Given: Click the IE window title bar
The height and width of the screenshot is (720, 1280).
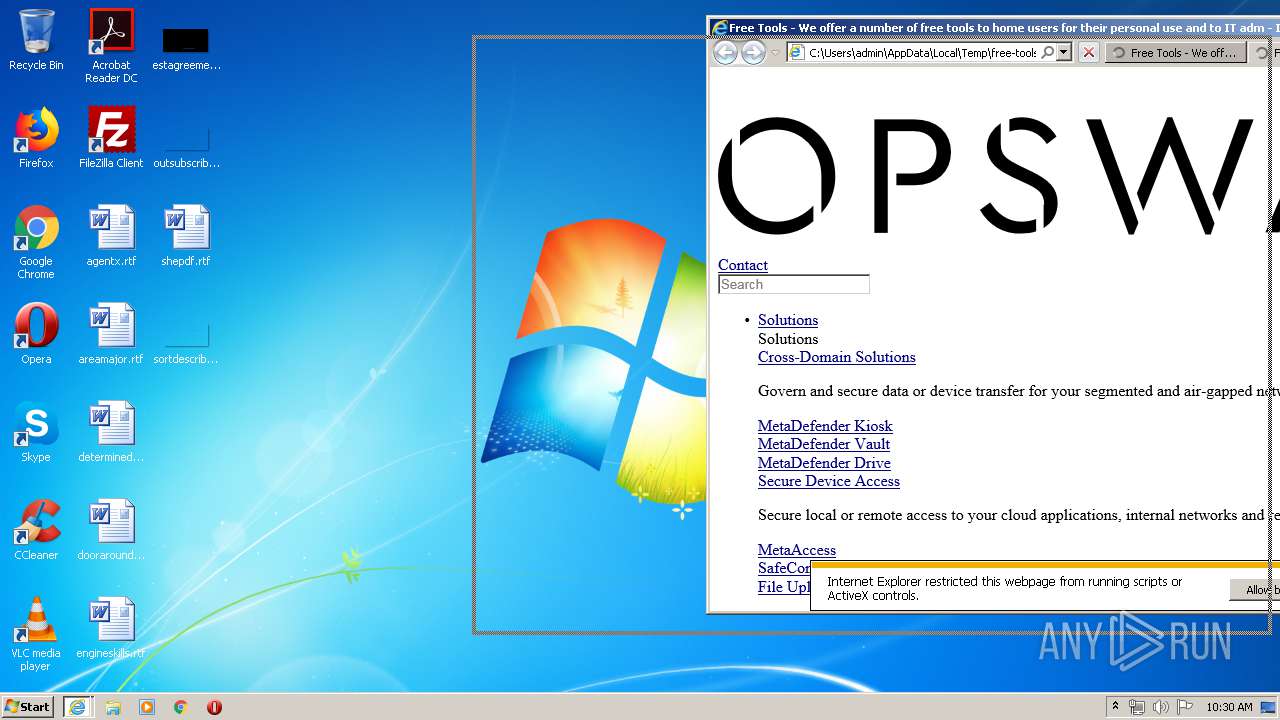Looking at the screenshot, I should click(x=993, y=28).
